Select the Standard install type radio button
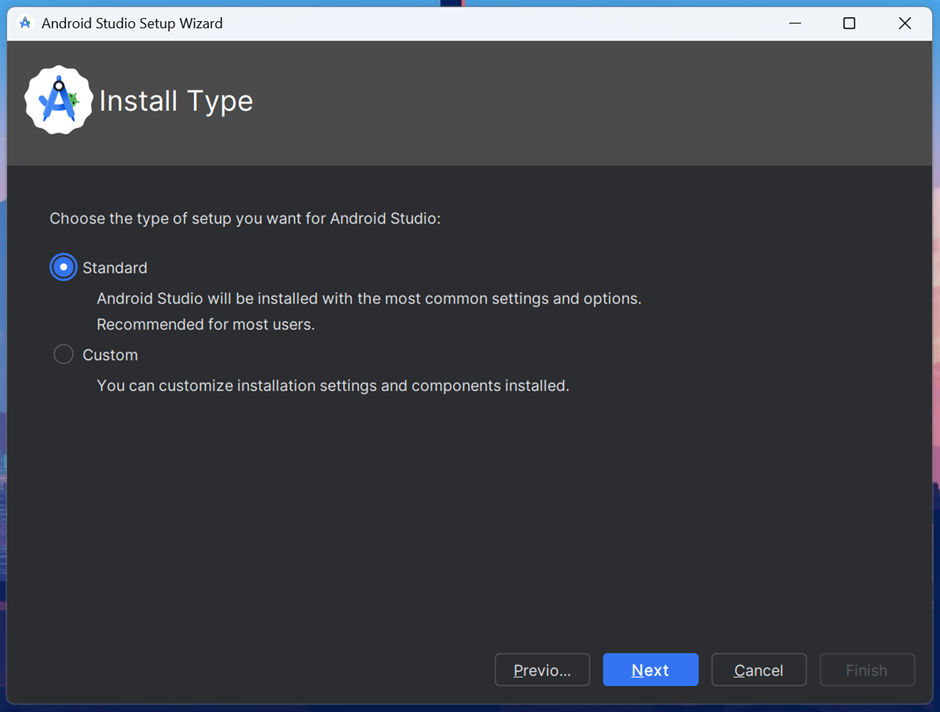The image size is (940, 712). tap(63, 267)
